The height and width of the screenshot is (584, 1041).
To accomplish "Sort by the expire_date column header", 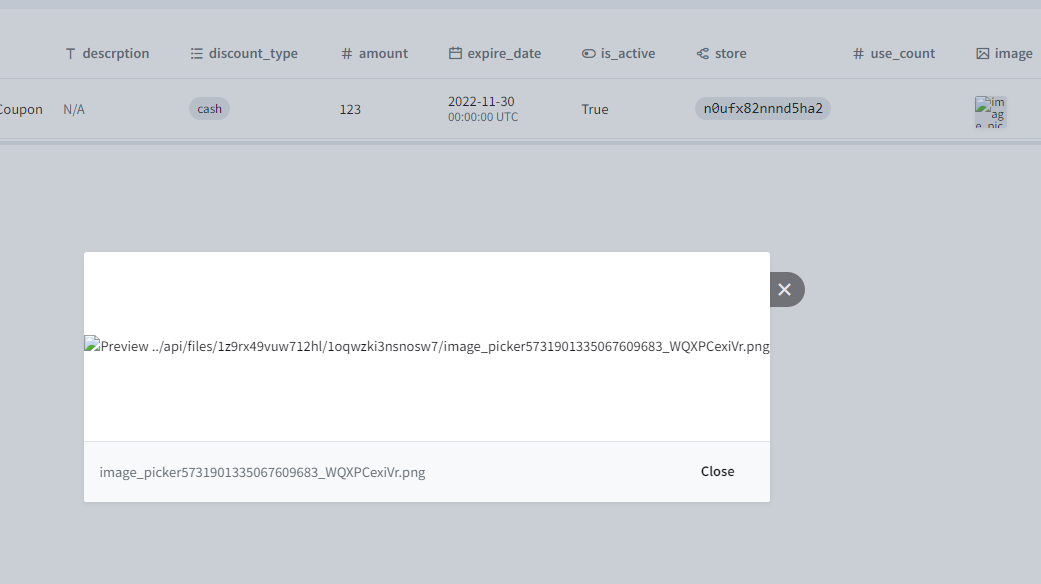I will (503, 53).
